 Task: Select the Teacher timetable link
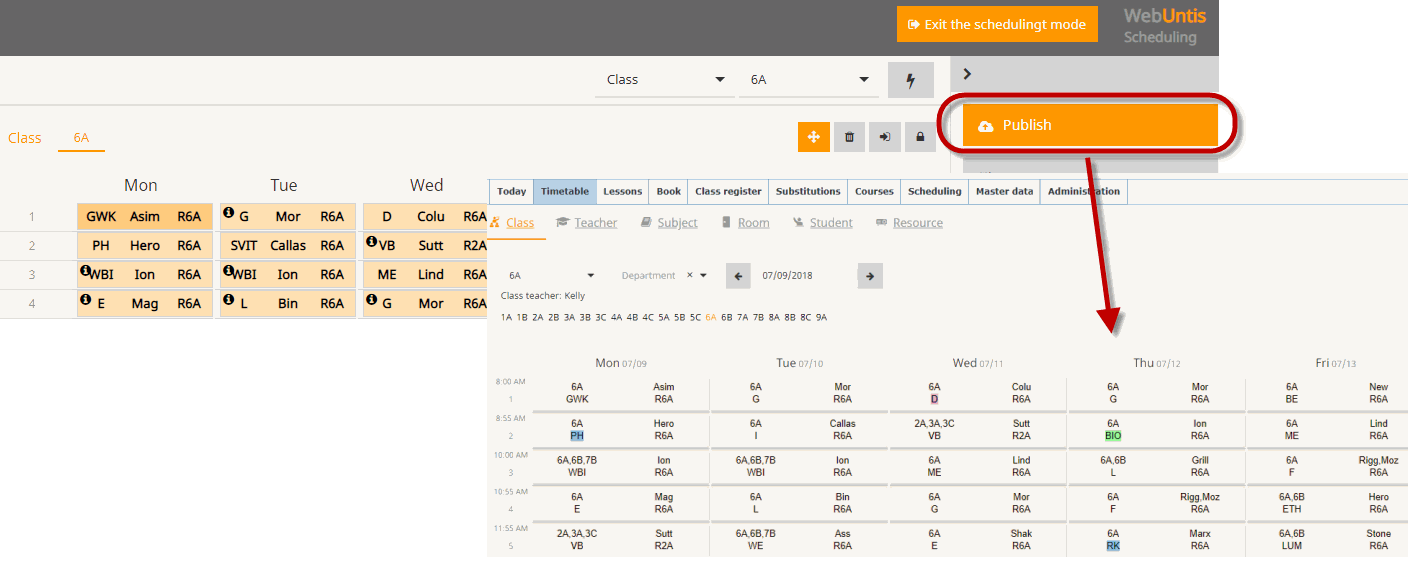[596, 223]
